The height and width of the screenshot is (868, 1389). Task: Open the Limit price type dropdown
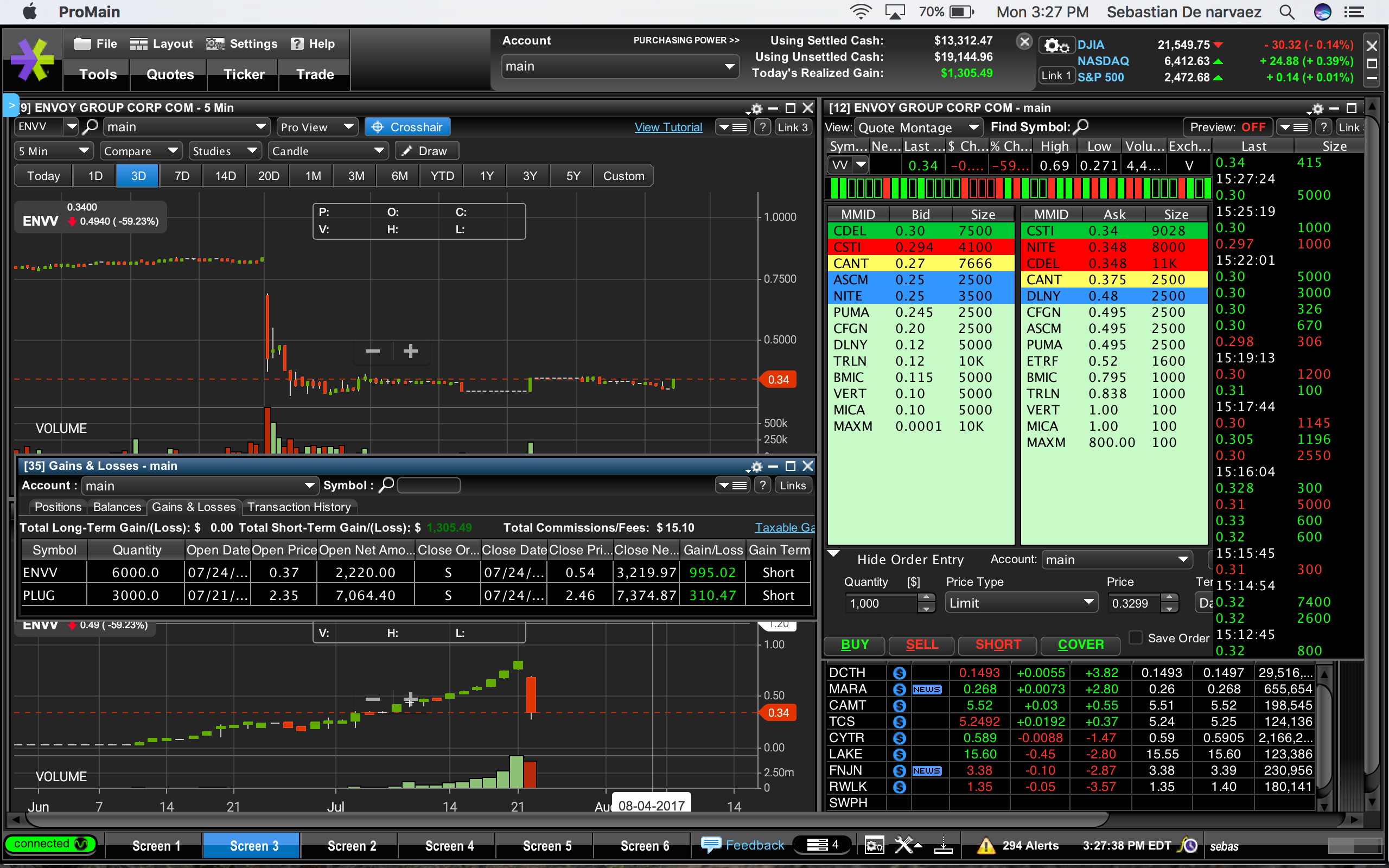[1021, 603]
